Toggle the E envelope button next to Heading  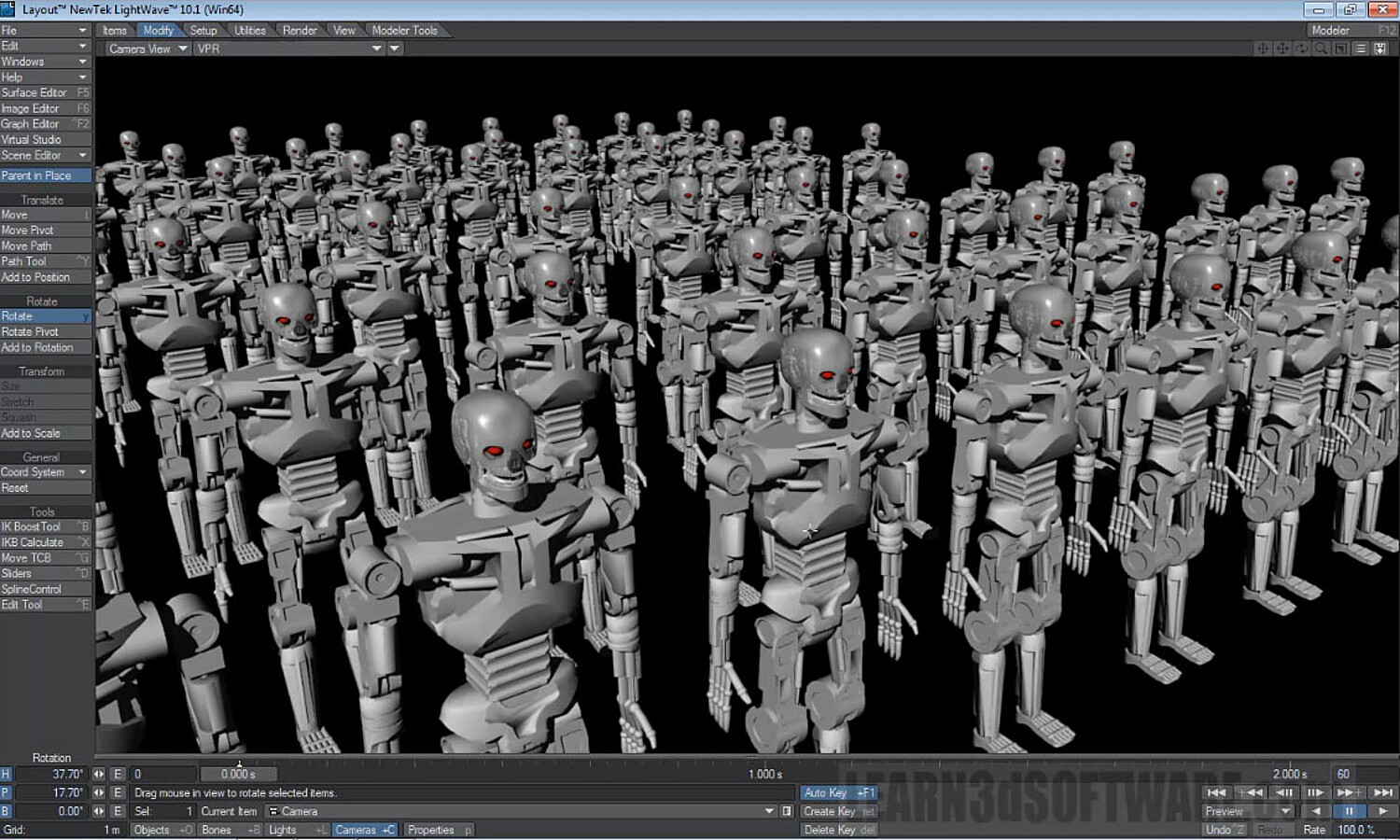coord(118,774)
